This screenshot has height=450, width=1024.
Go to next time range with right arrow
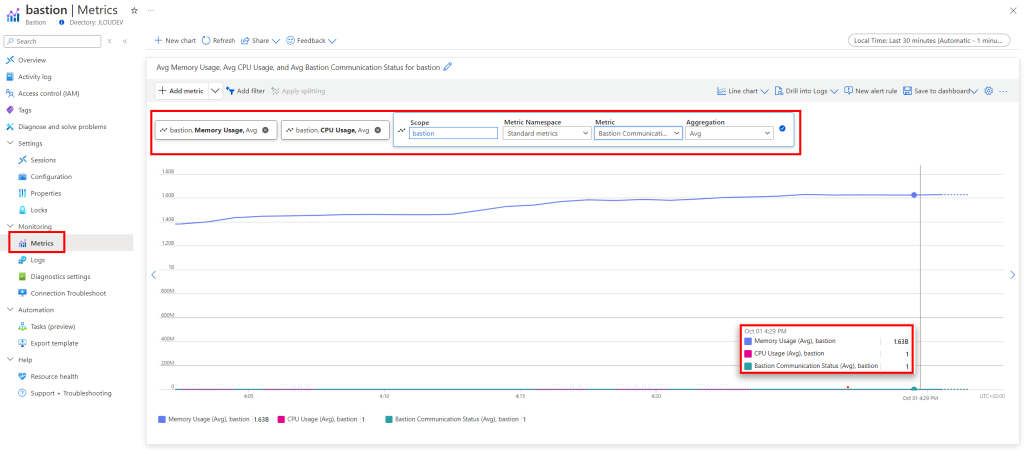pos(1013,274)
